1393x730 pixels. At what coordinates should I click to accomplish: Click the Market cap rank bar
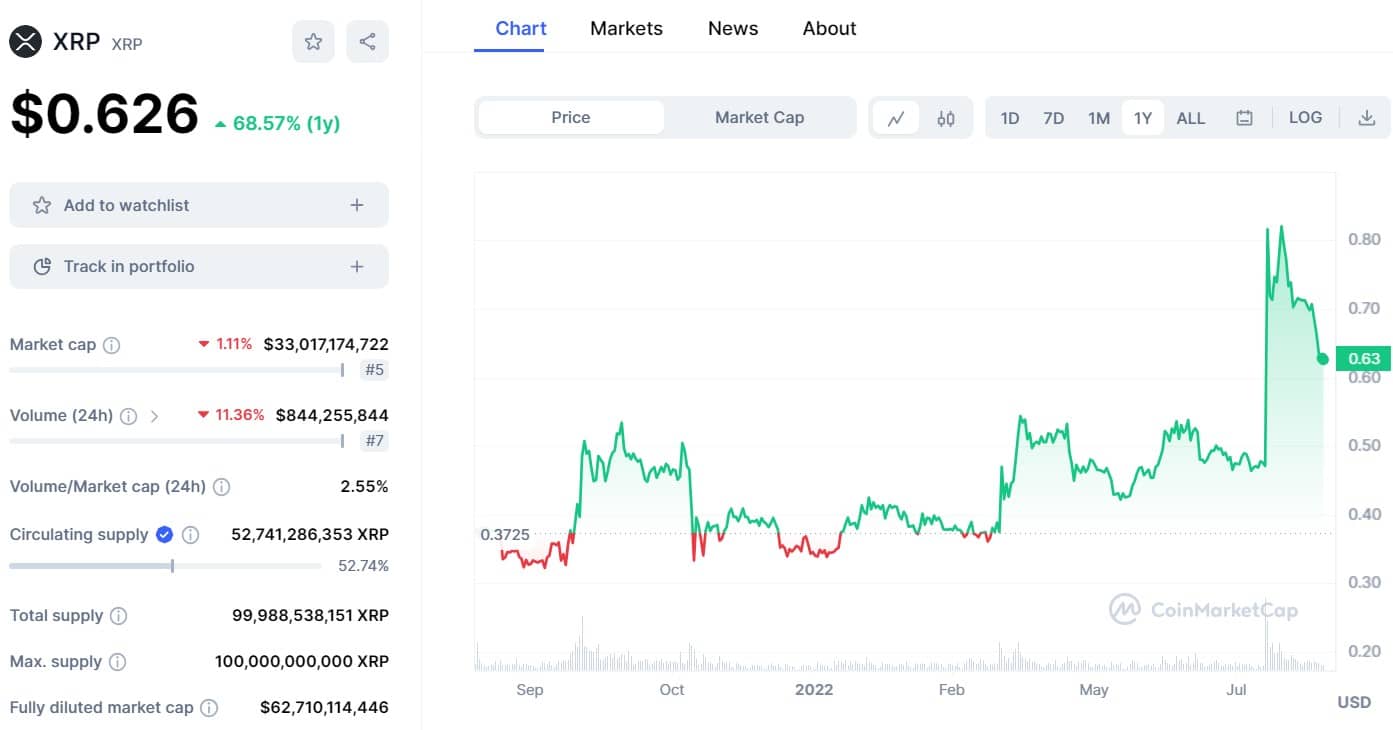click(x=177, y=370)
